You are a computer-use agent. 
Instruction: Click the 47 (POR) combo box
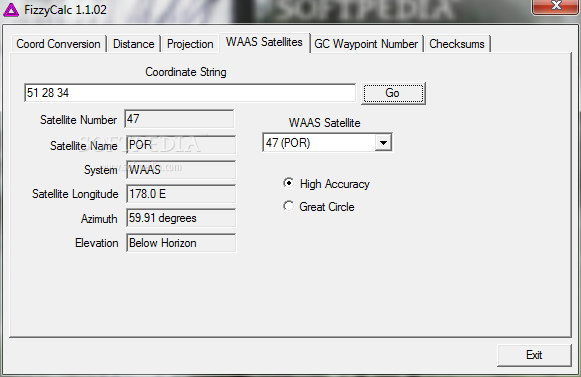pyautogui.click(x=327, y=143)
